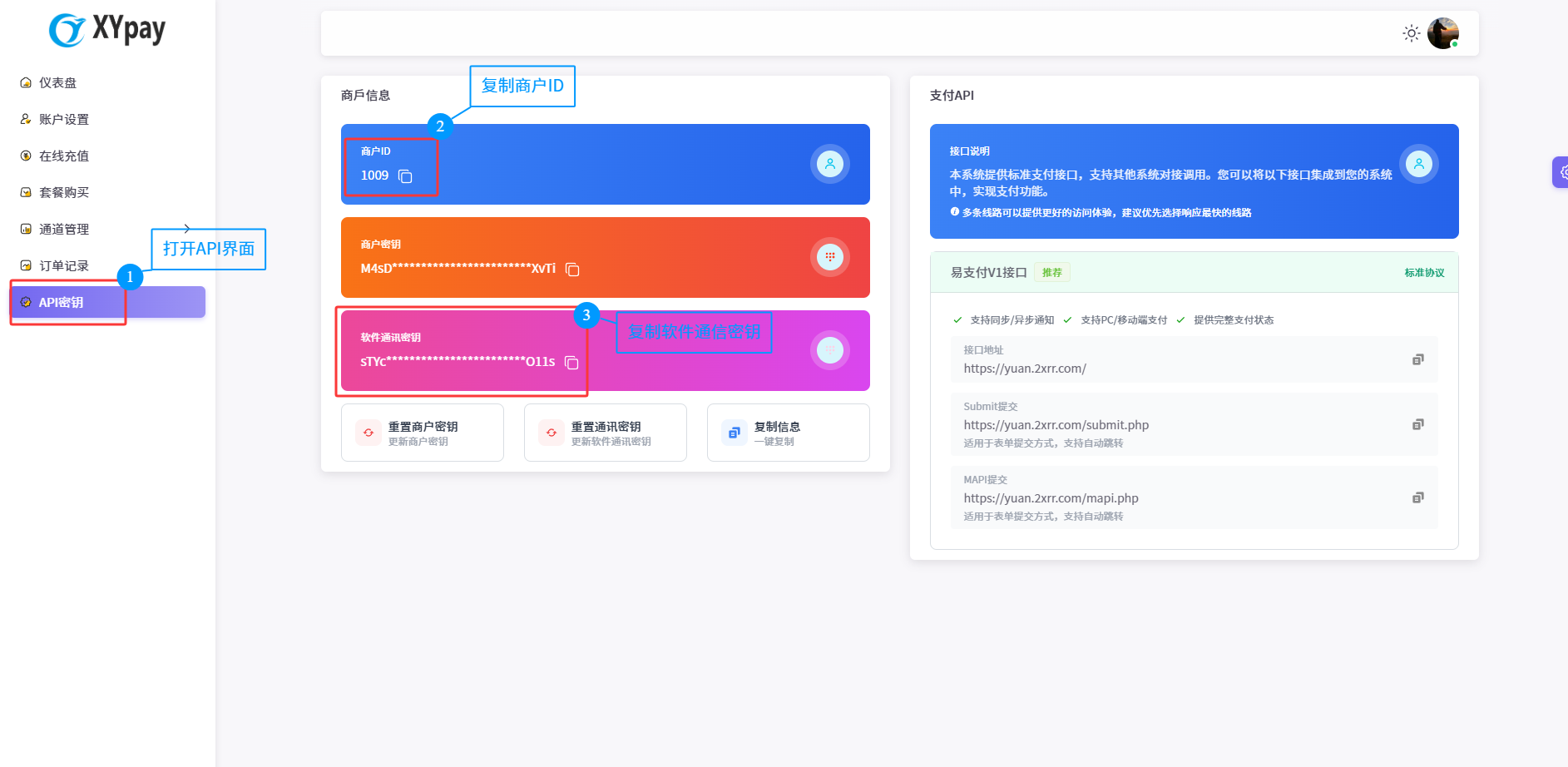The width and height of the screenshot is (1568, 767).
Task: Open the user avatar menu
Action: [1442, 33]
